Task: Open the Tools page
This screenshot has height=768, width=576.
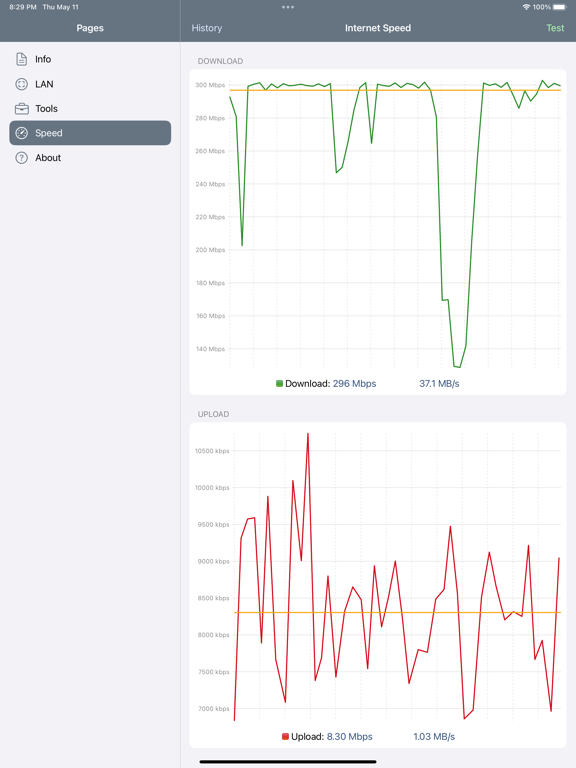Action: 90,109
